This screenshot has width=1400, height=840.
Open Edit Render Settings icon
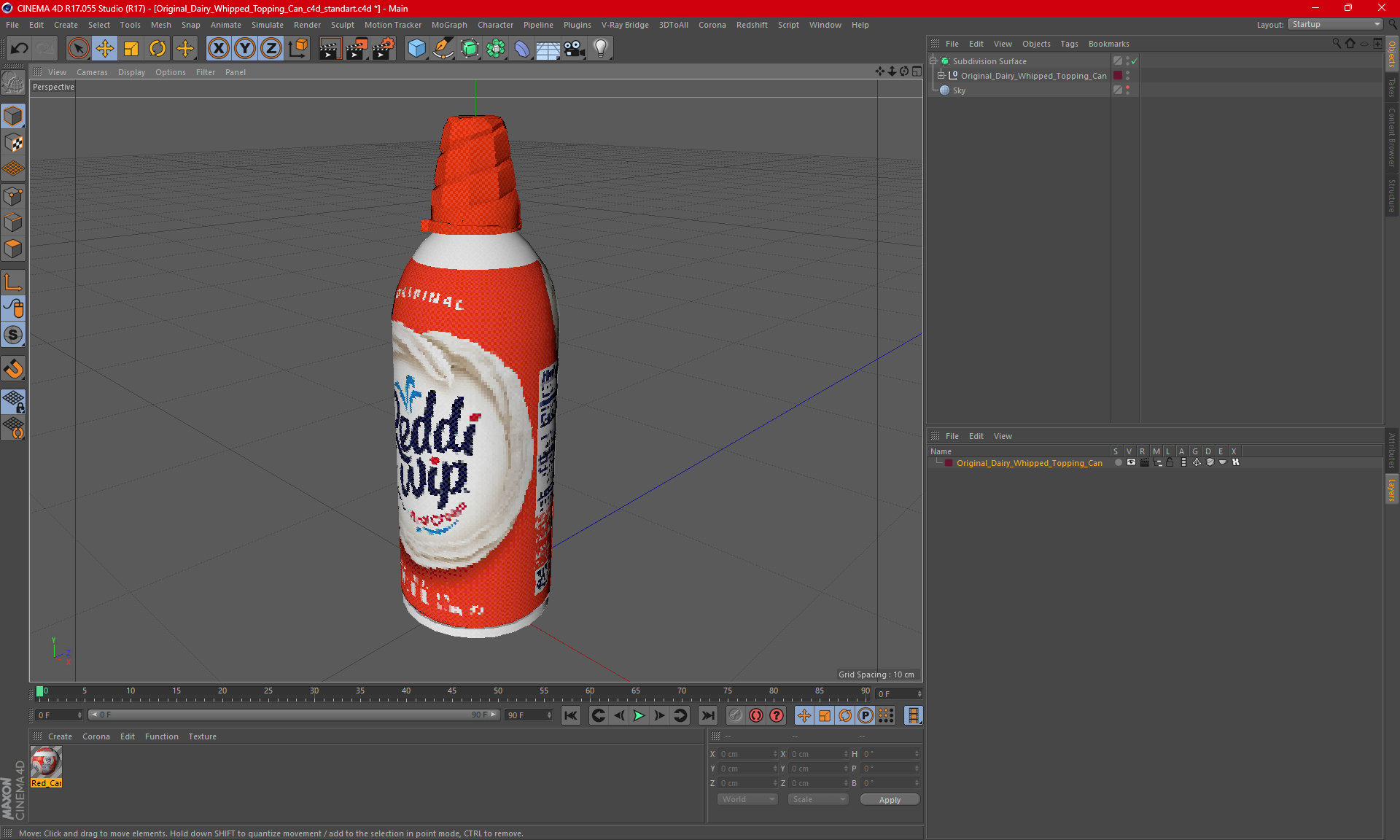383,49
